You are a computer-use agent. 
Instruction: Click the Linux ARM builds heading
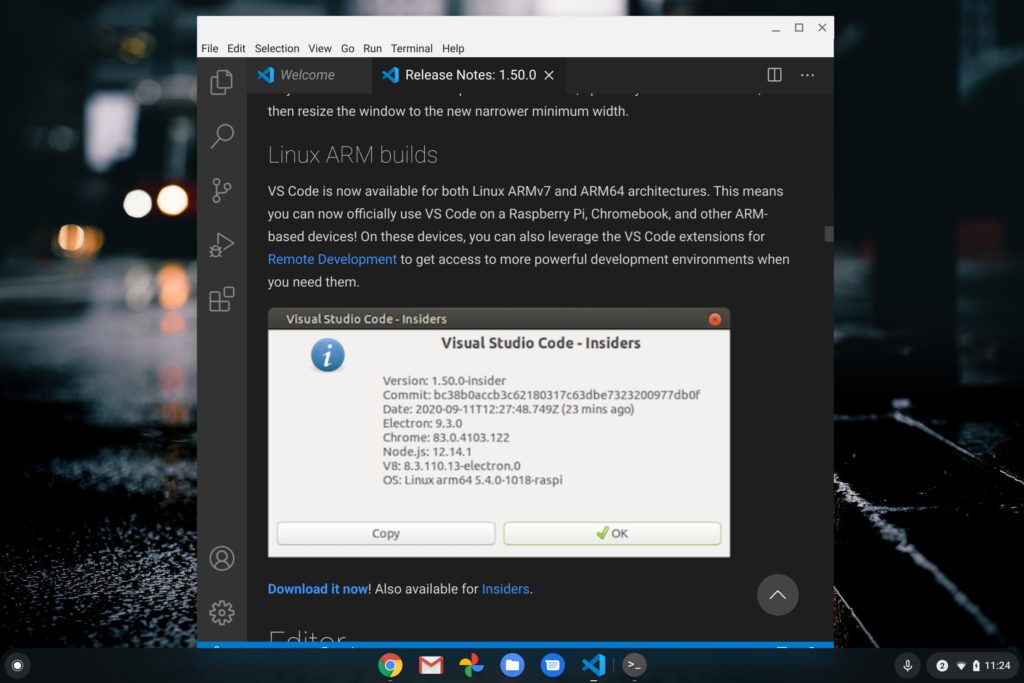(353, 155)
